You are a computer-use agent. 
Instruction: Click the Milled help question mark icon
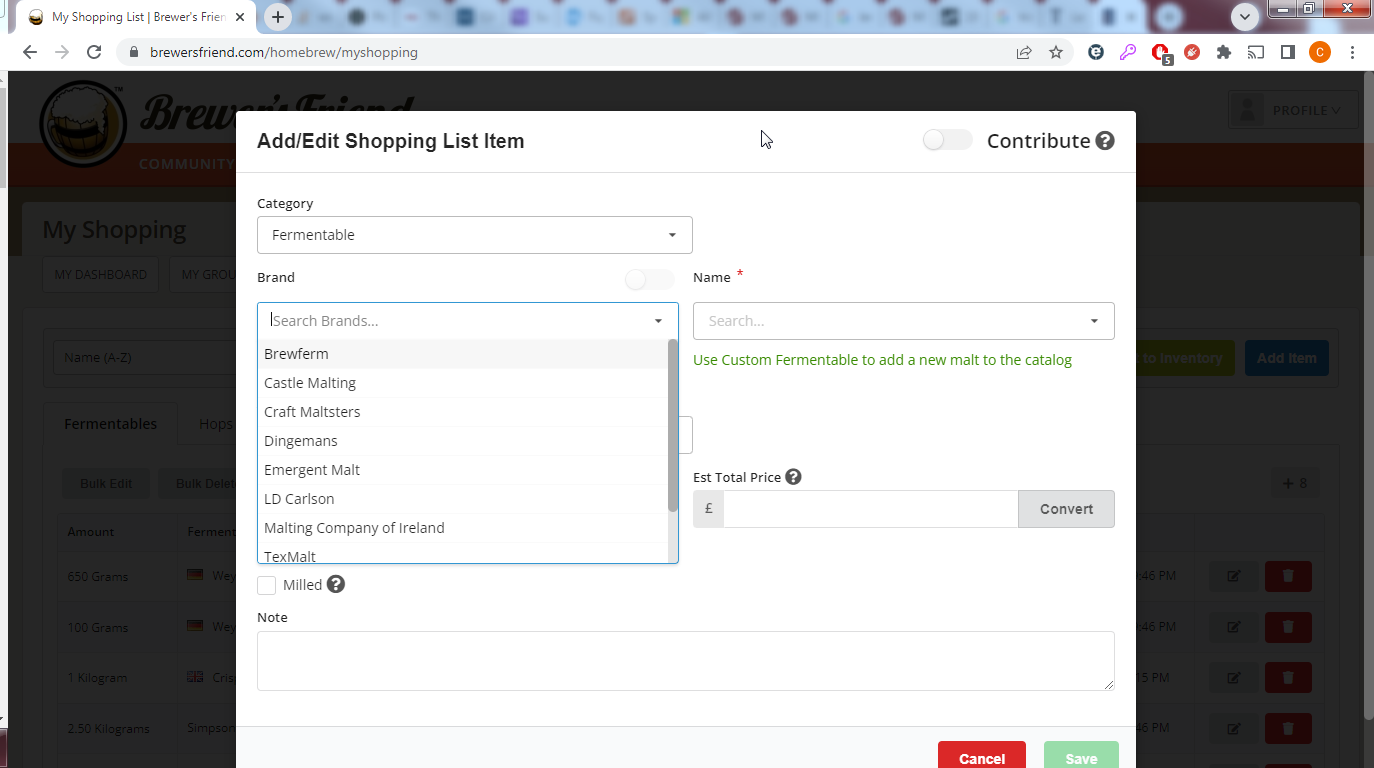[x=336, y=585]
